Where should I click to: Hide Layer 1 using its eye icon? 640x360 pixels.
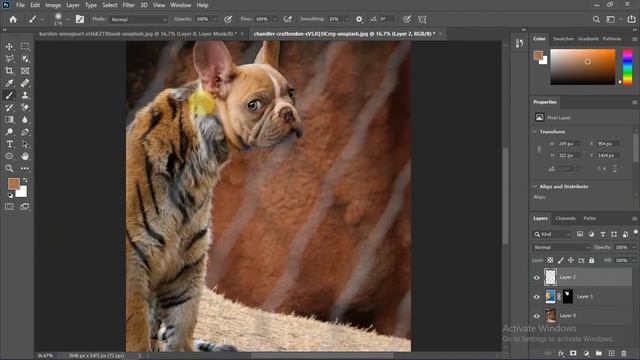pos(537,297)
